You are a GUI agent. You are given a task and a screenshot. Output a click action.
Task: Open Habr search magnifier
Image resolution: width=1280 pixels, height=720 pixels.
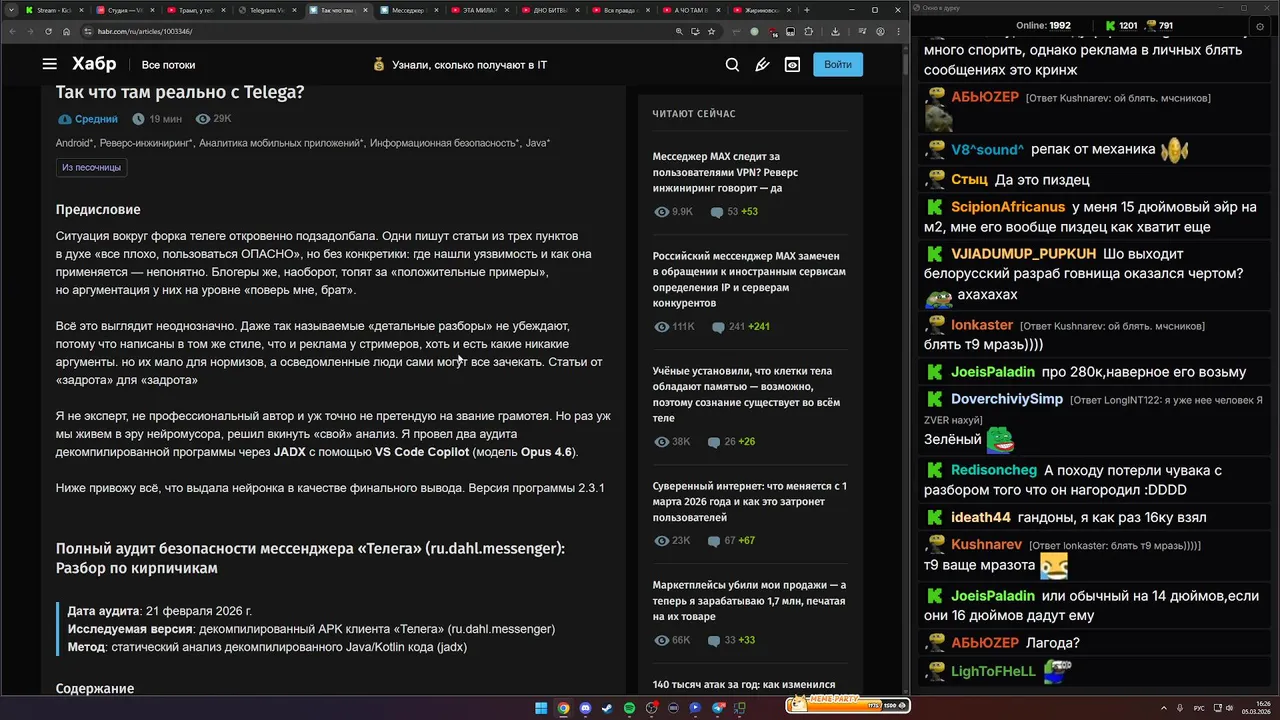pos(732,65)
